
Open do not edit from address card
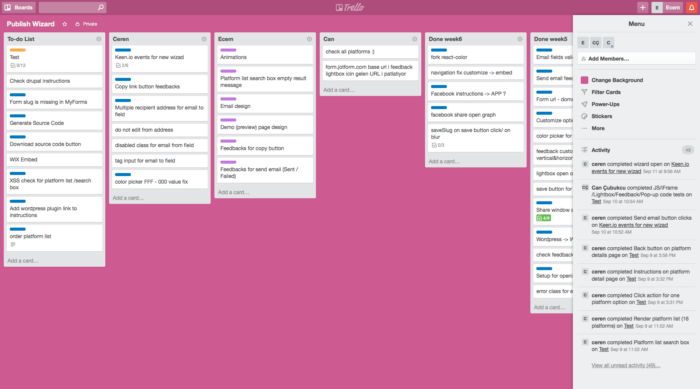pos(160,130)
